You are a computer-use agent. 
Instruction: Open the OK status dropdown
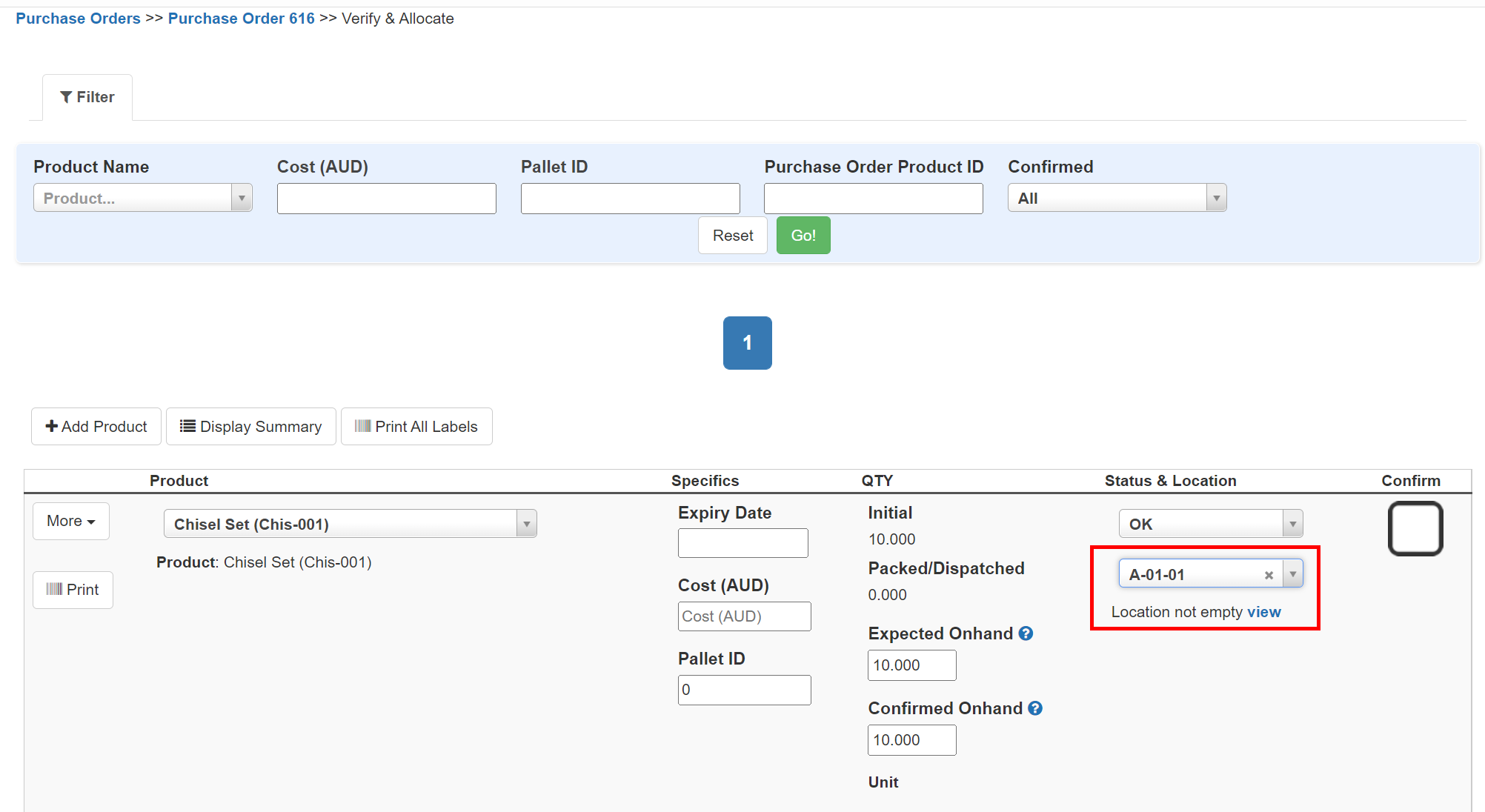coord(1210,524)
